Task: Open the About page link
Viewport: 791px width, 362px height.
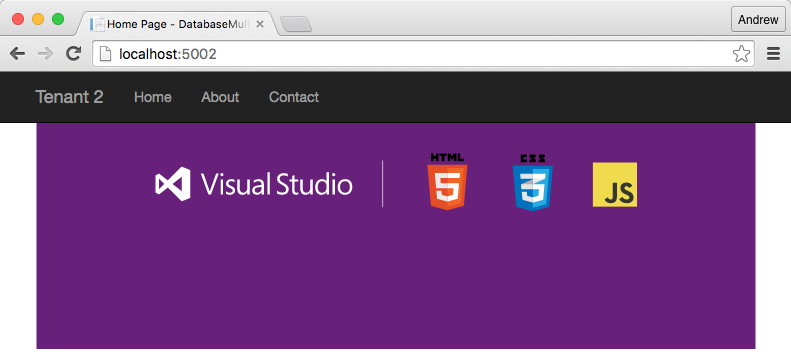Action: (x=220, y=97)
